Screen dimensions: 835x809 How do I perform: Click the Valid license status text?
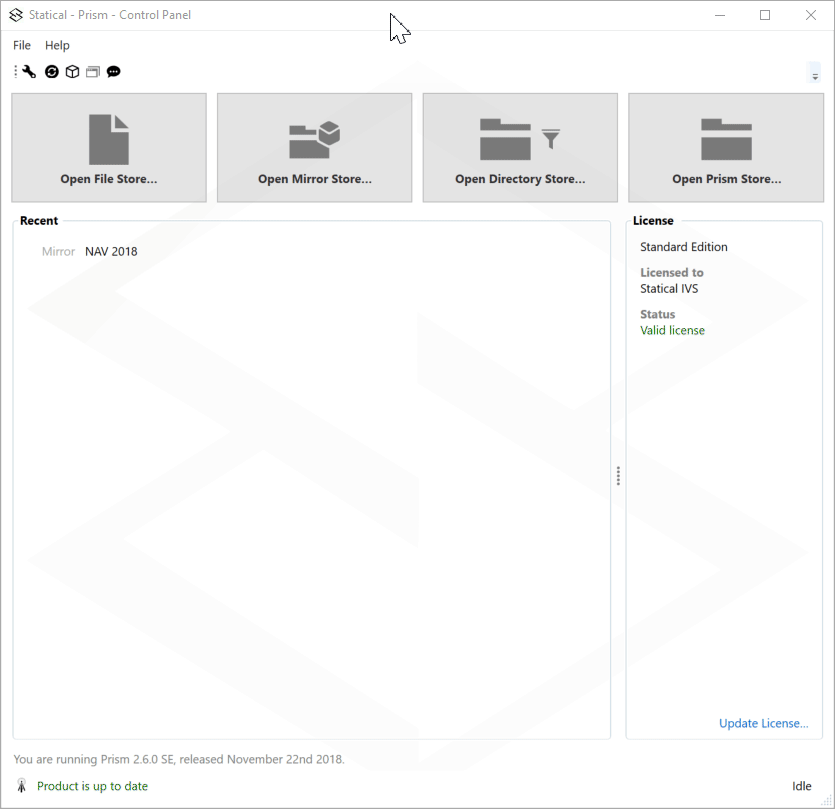coord(672,330)
